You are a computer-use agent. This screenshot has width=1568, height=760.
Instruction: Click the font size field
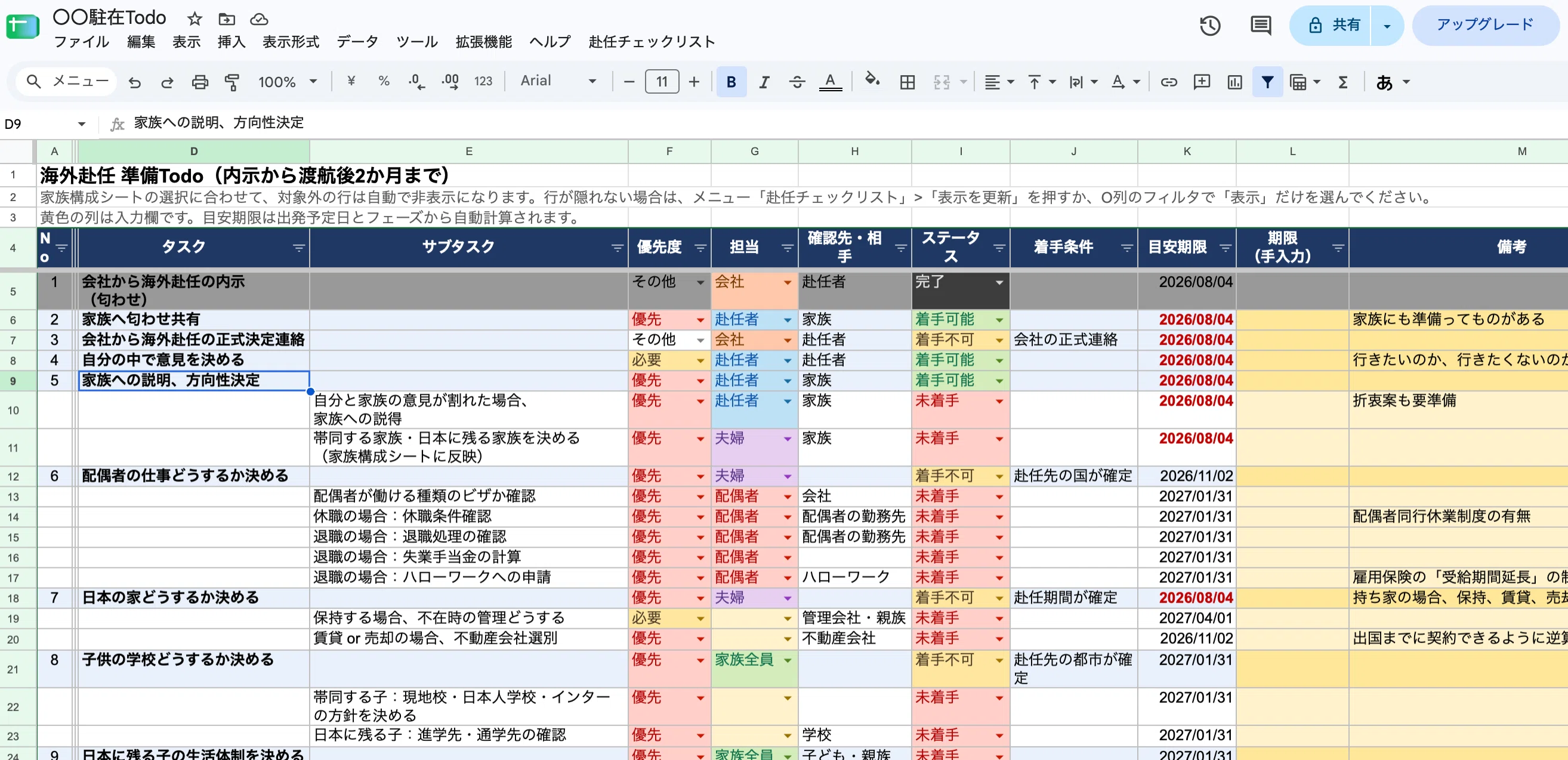tap(662, 82)
